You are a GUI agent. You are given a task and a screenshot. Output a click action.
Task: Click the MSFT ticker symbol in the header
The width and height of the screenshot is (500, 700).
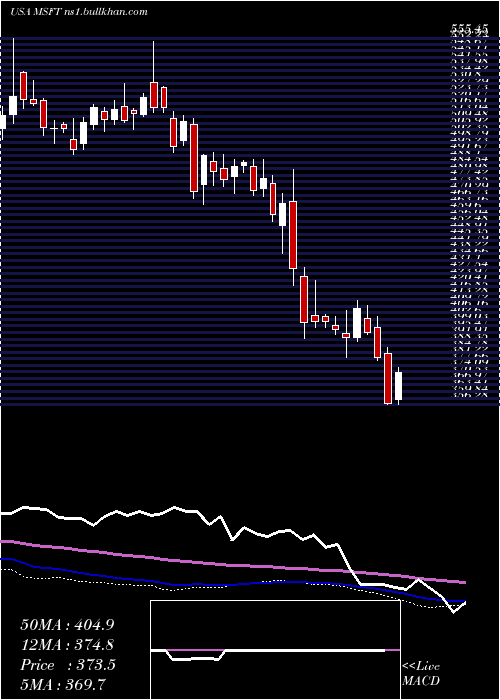tap(46, 12)
